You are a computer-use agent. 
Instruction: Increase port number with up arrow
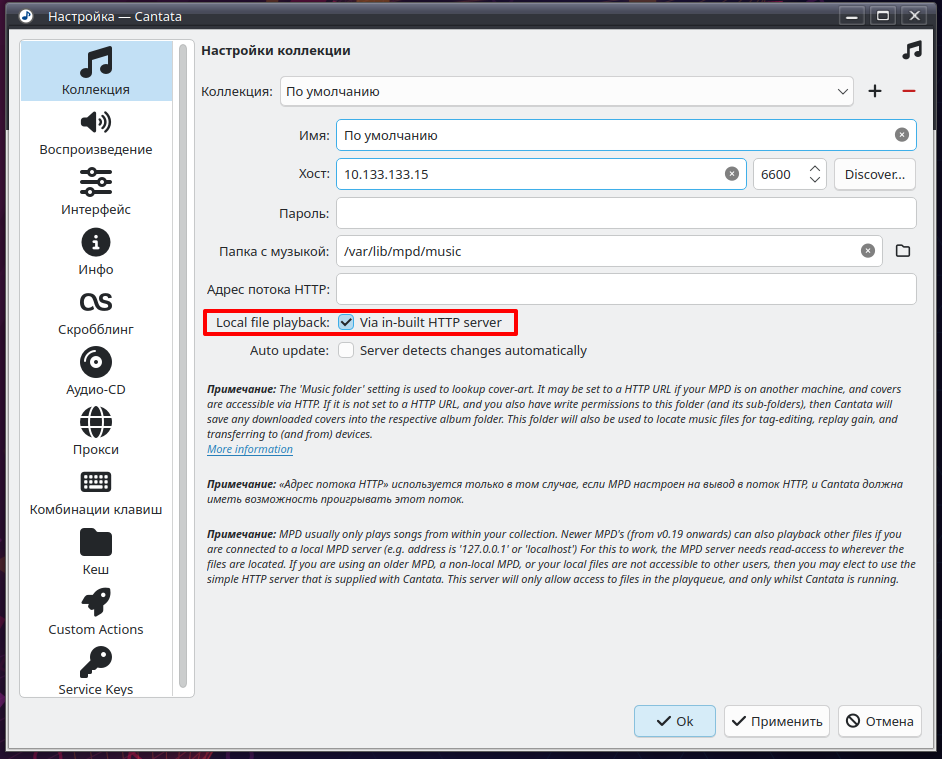pyautogui.click(x=815, y=168)
